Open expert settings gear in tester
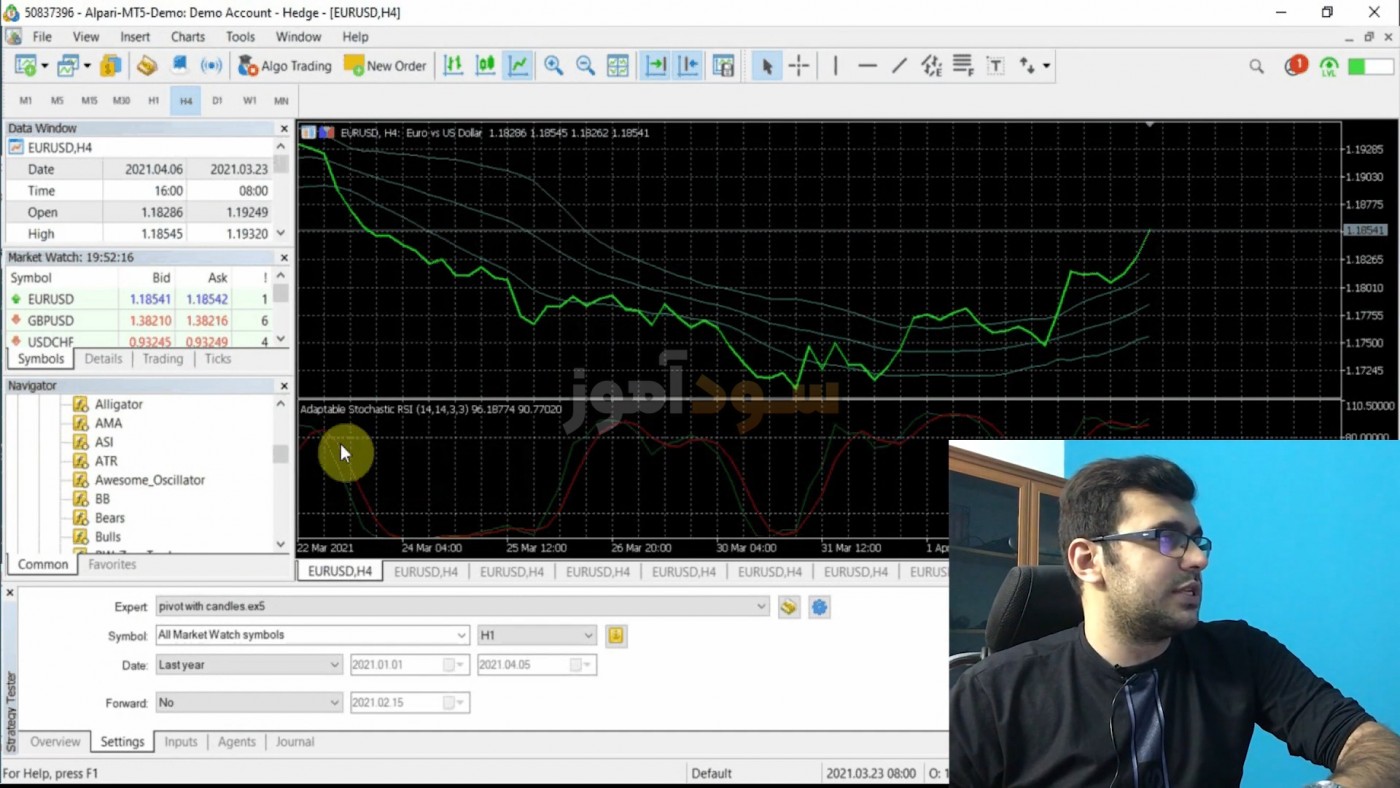Screen dimensions: 1400x788 [x=819, y=607]
